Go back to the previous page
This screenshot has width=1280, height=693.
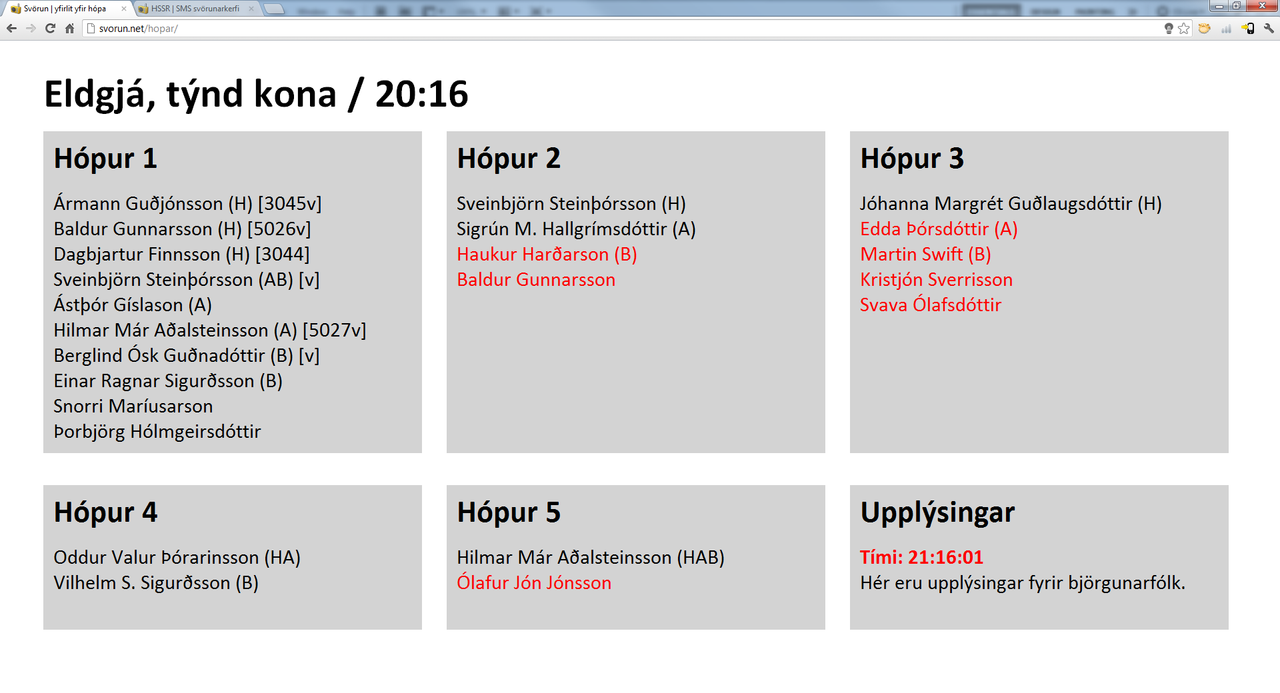pos(11,28)
